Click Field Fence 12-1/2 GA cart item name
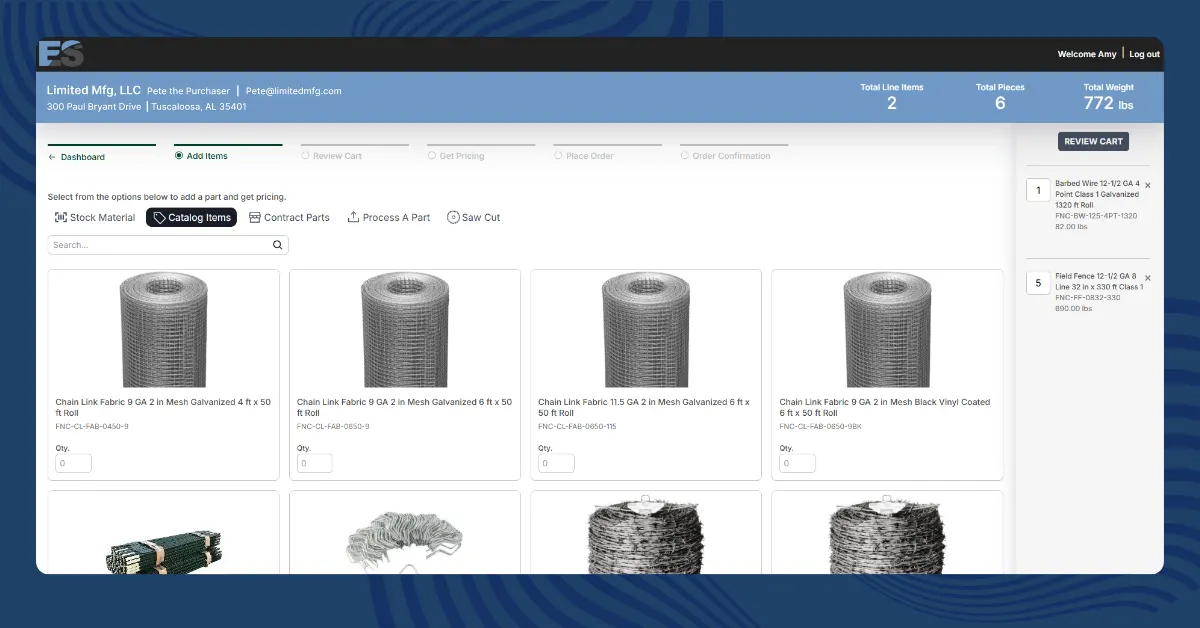This screenshot has width=1200, height=628. (1099, 282)
